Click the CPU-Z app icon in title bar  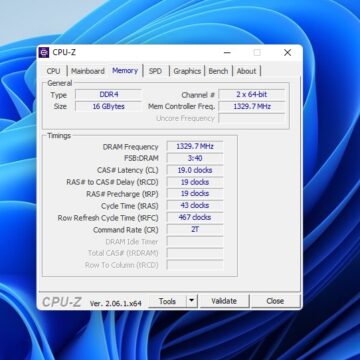pos(44,53)
